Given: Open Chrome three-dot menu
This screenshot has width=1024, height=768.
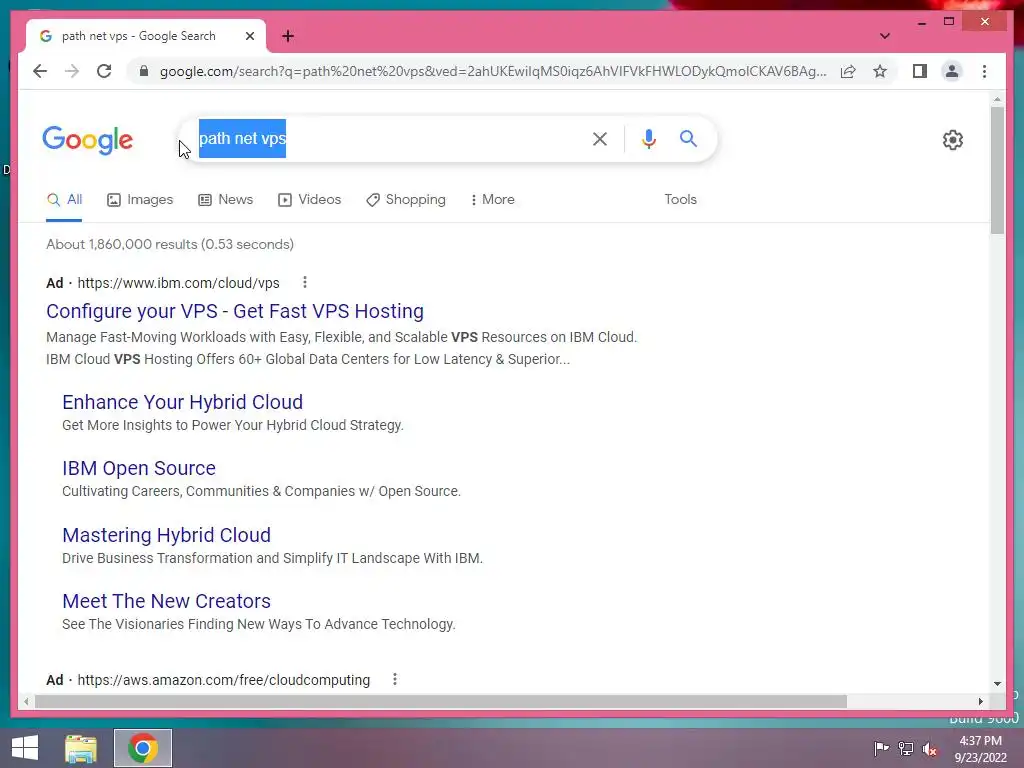Looking at the screenshot, I should coord(984,71).
